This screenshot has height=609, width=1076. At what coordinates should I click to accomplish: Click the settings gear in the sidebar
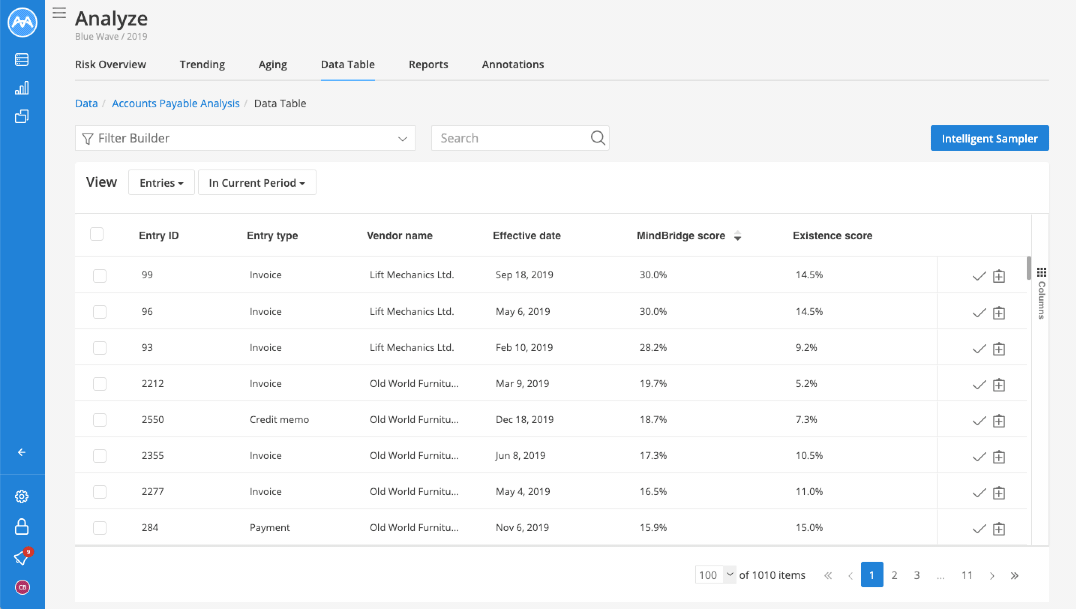click(x=21, y=496)
